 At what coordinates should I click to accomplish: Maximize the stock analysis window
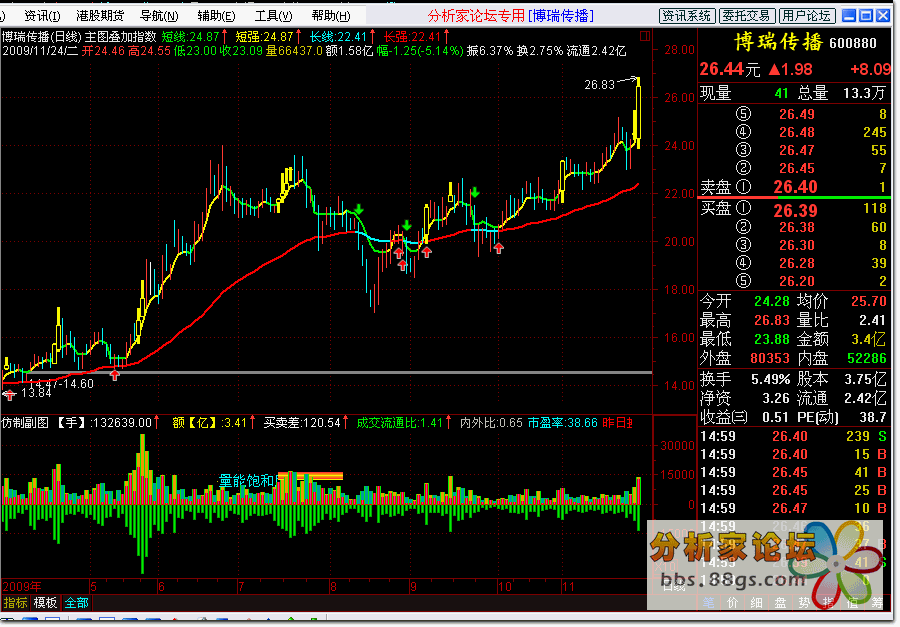pyautogui.click(x=866, y=16)
